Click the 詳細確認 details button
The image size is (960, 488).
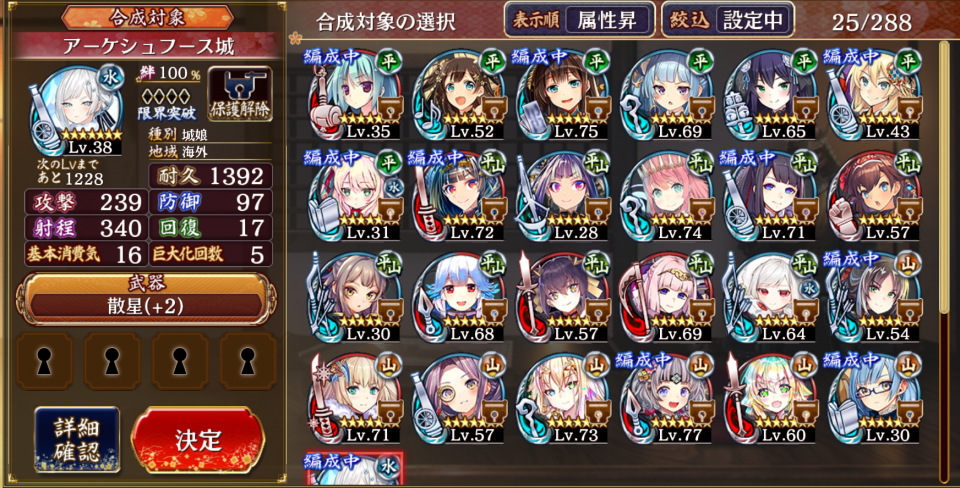(x=77, y=440)
